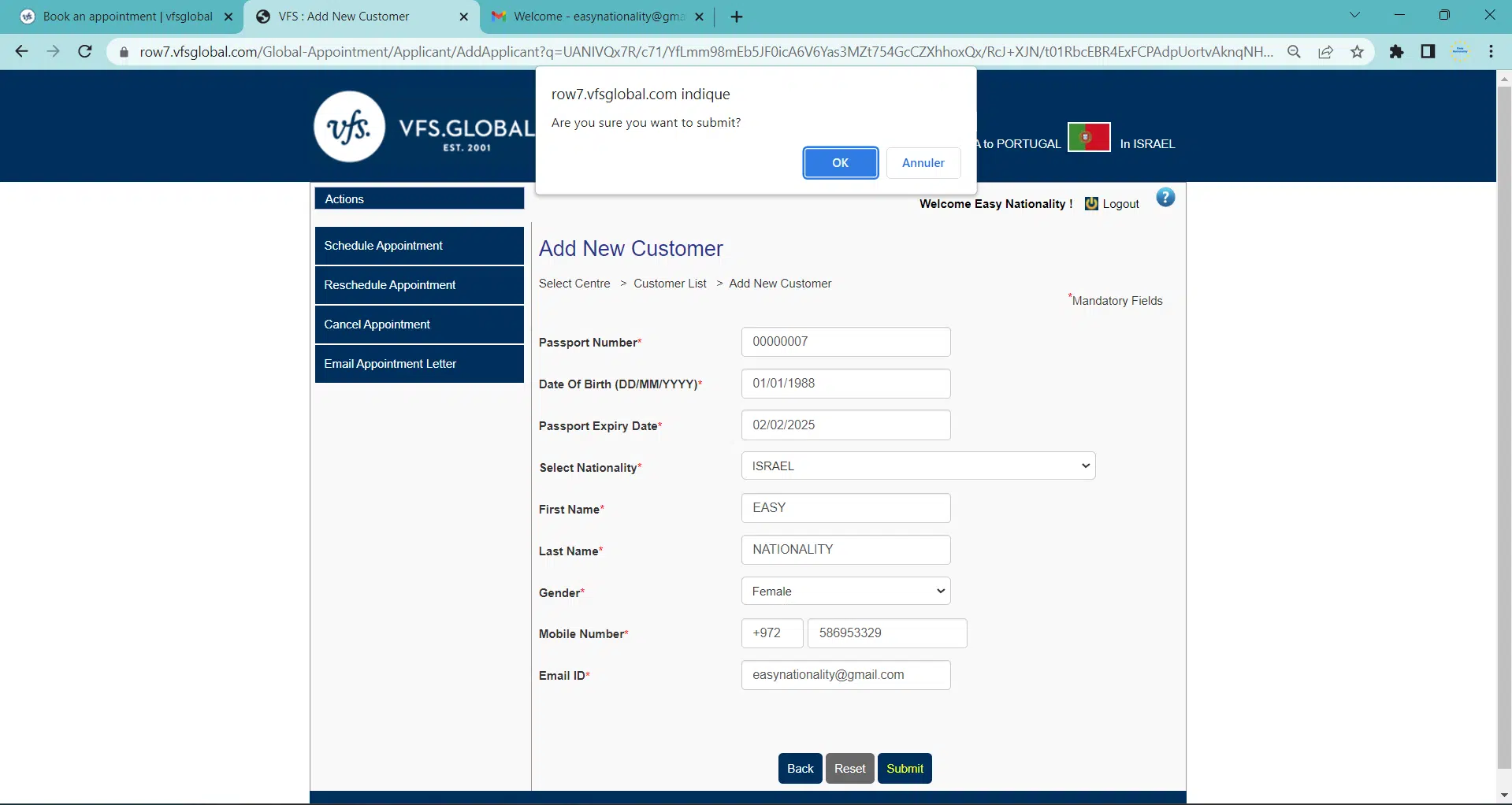The image size is (1512, 805).
Task: Close the Gmail Welcome tab
Action: (x=698, y=17)
